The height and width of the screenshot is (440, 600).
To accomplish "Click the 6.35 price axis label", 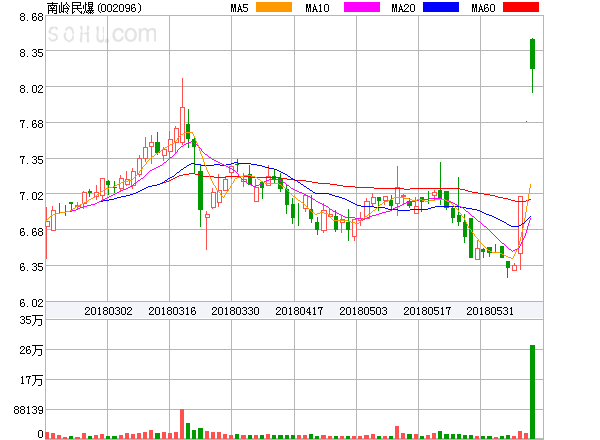I will pyautogui.click(x=31, y=267).
